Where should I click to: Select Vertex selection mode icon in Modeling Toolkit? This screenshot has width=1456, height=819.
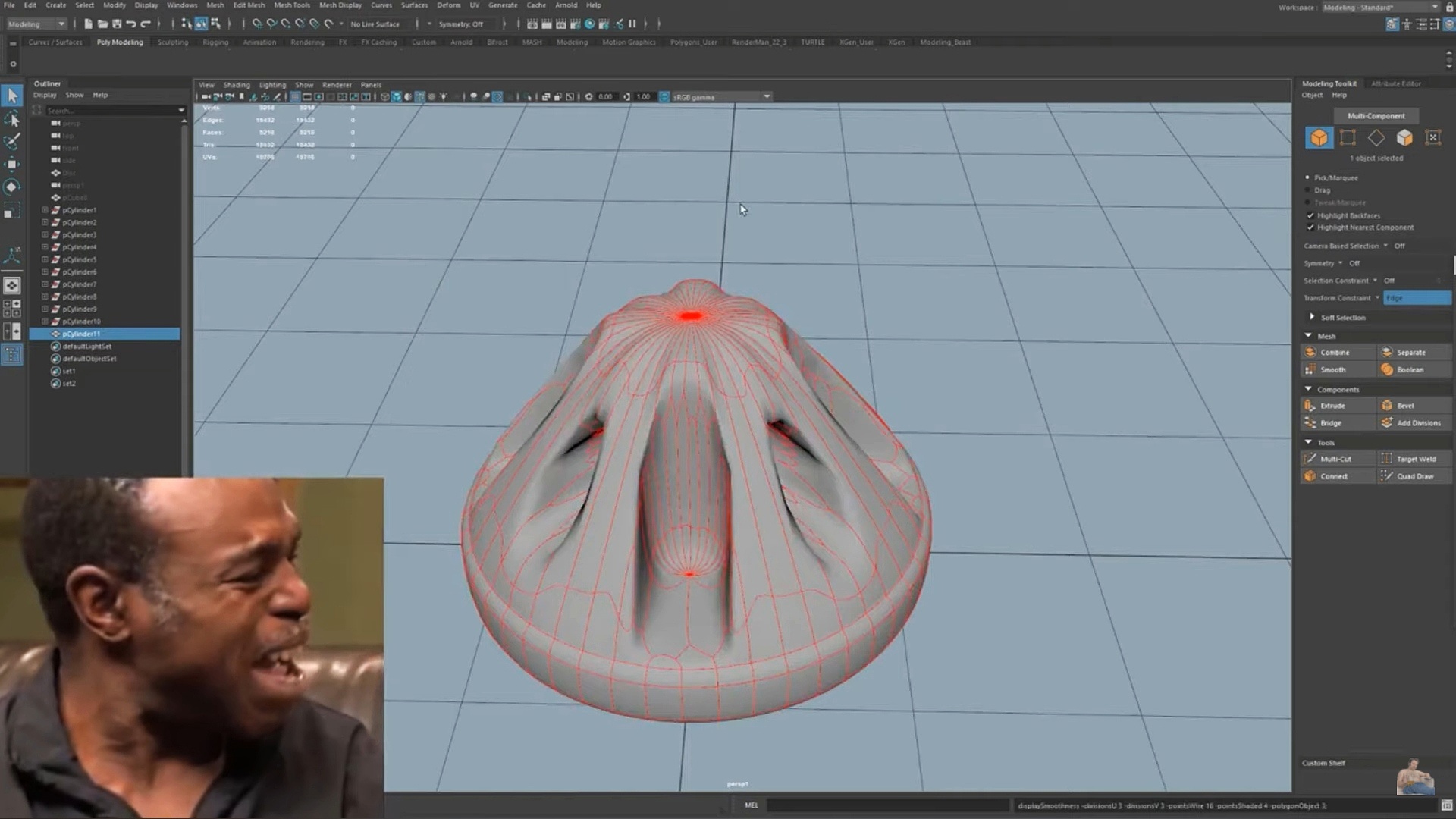coord(1348,137)
